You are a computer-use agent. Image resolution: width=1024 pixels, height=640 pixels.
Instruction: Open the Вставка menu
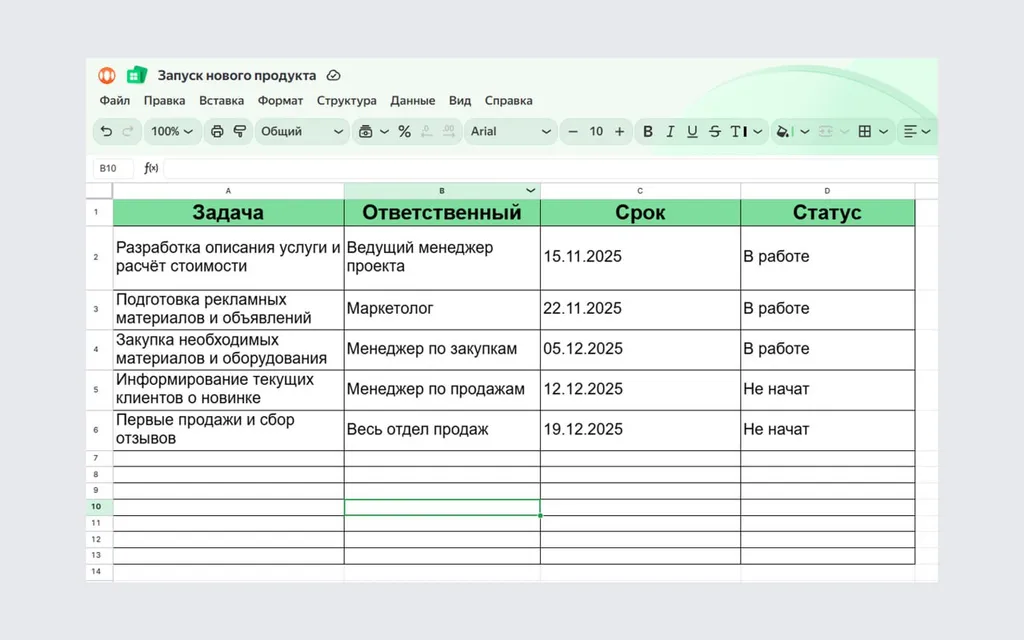click(221, 101)
